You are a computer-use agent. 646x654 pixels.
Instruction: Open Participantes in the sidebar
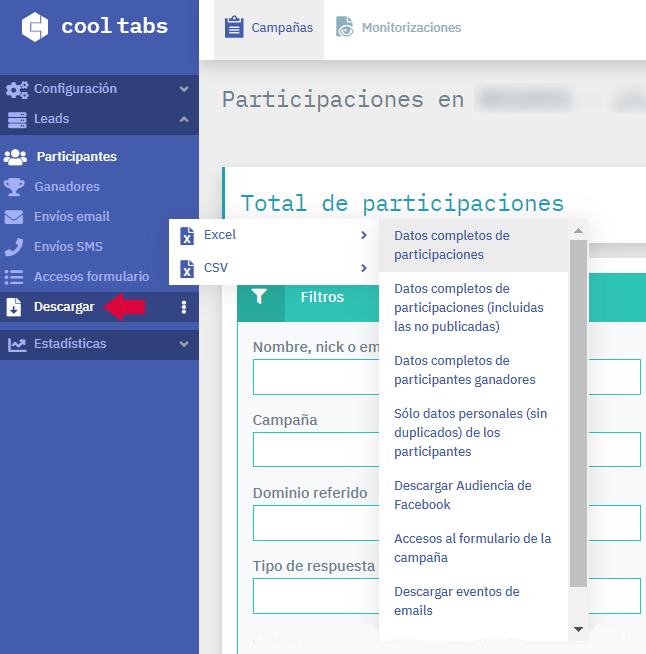point(76,157)
